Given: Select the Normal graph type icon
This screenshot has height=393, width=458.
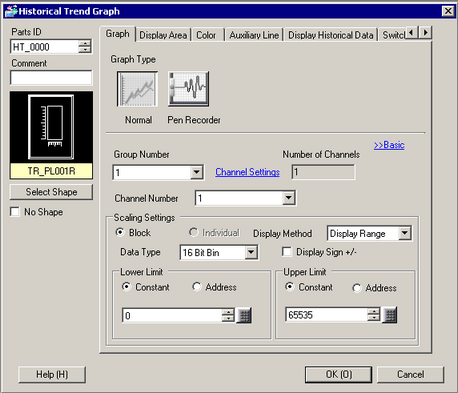Looking at the screenshot, I should tap(137, 89).
